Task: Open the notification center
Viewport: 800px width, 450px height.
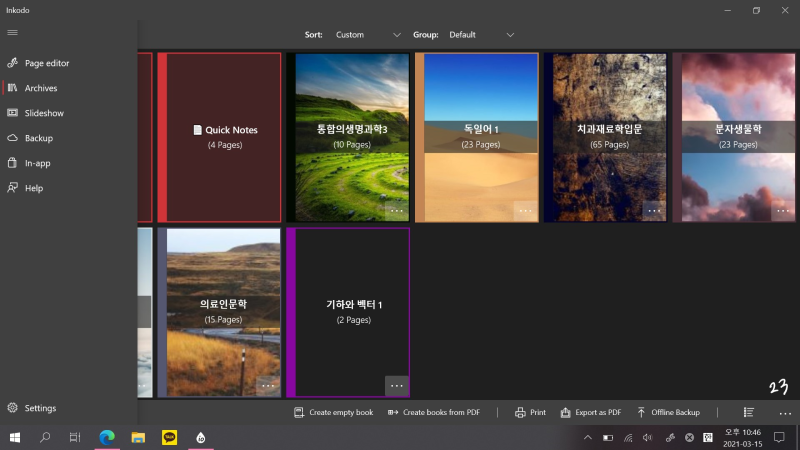Action: [x=779, y=437]
